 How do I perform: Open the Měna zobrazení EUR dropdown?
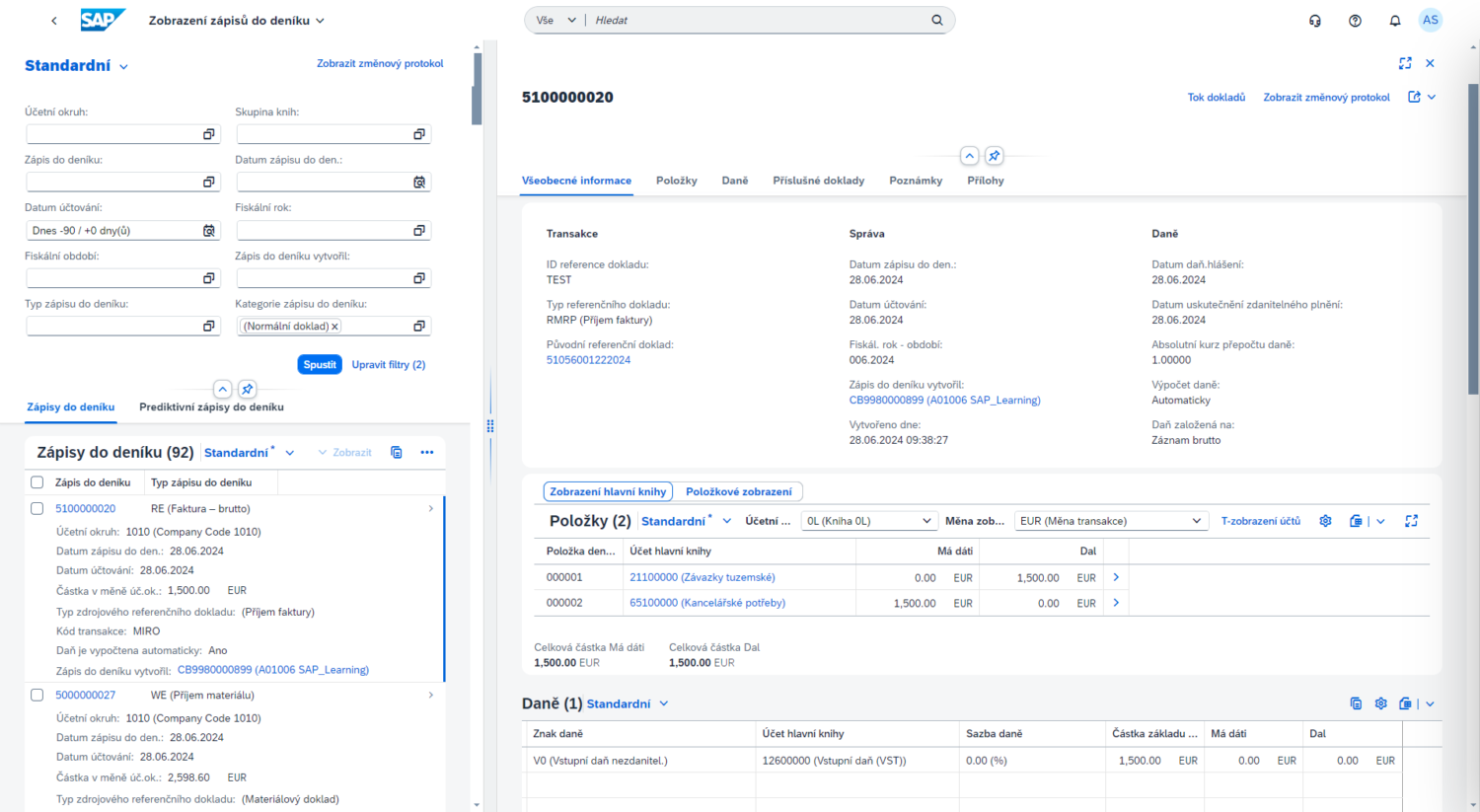click(1111, 521)
